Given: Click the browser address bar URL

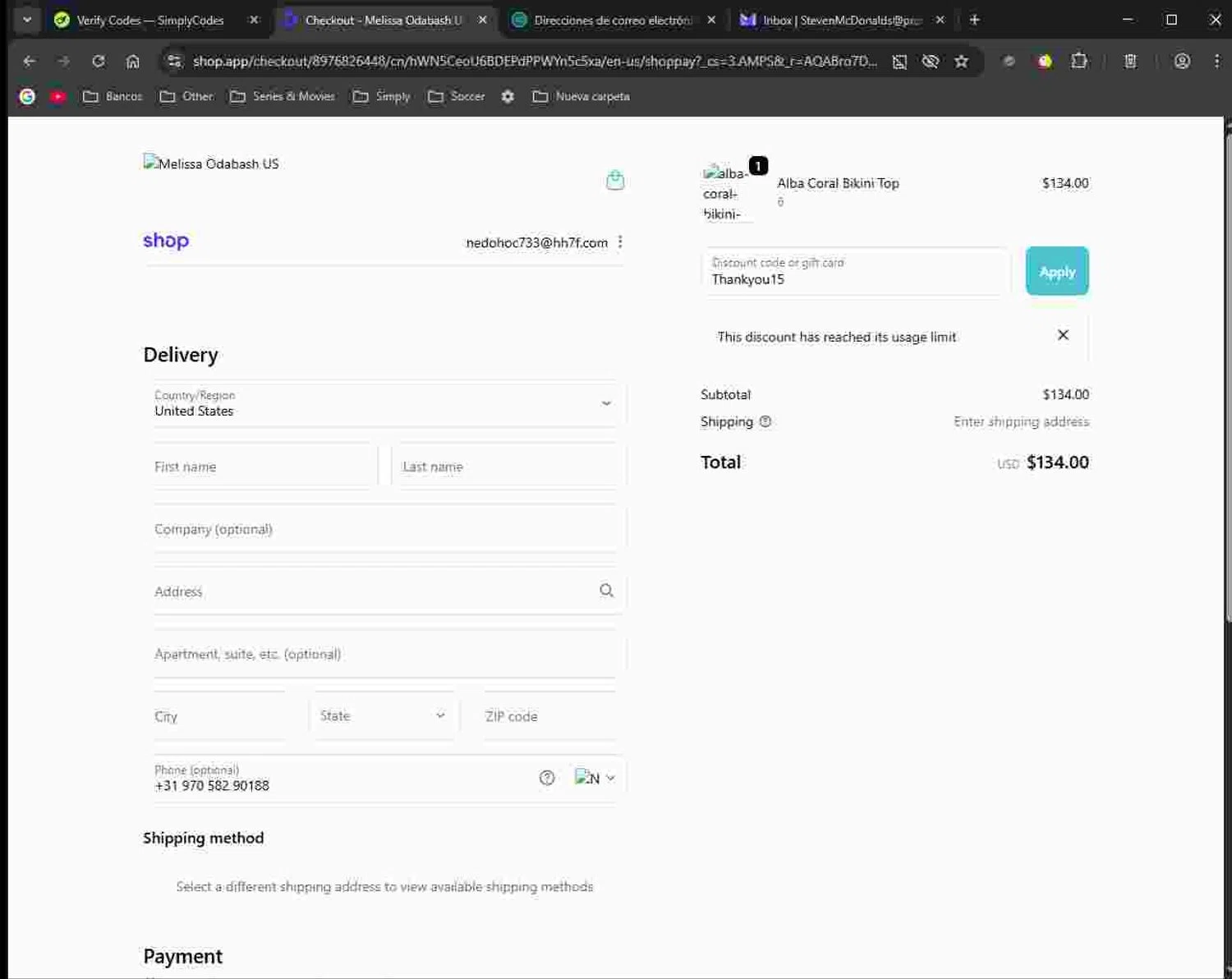Looking at the screenshot, I should point(534,61).
